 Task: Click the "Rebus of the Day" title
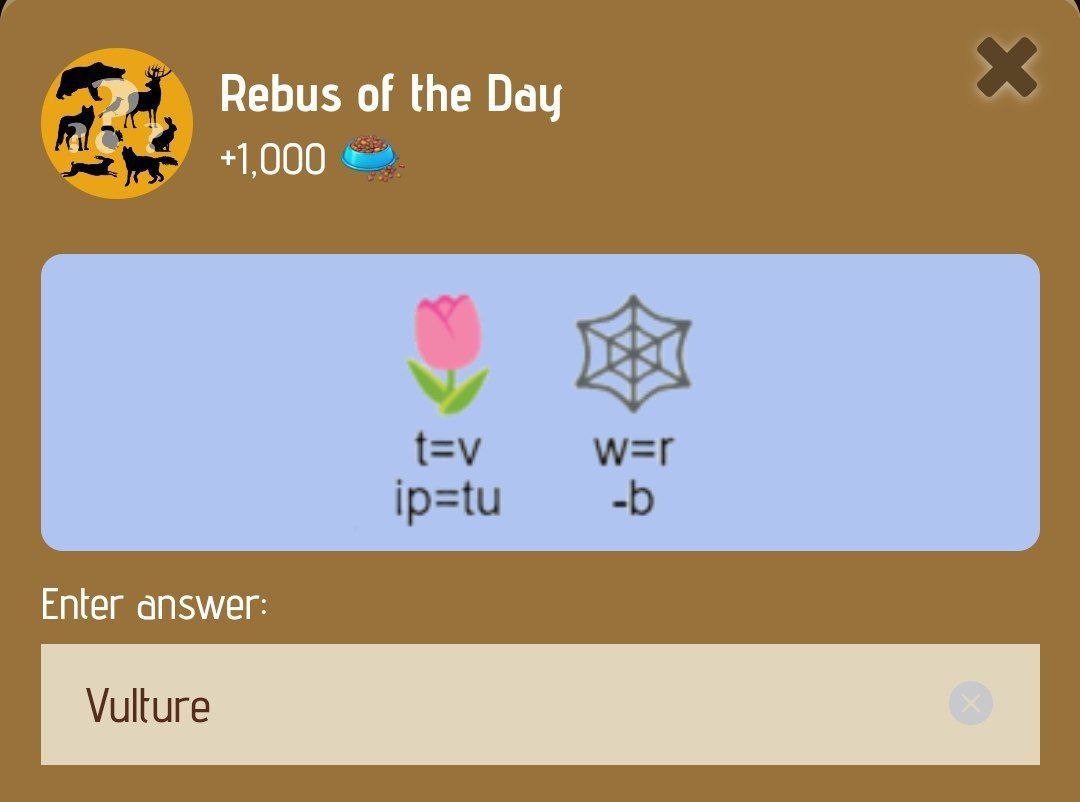click(x=391, y=94)
